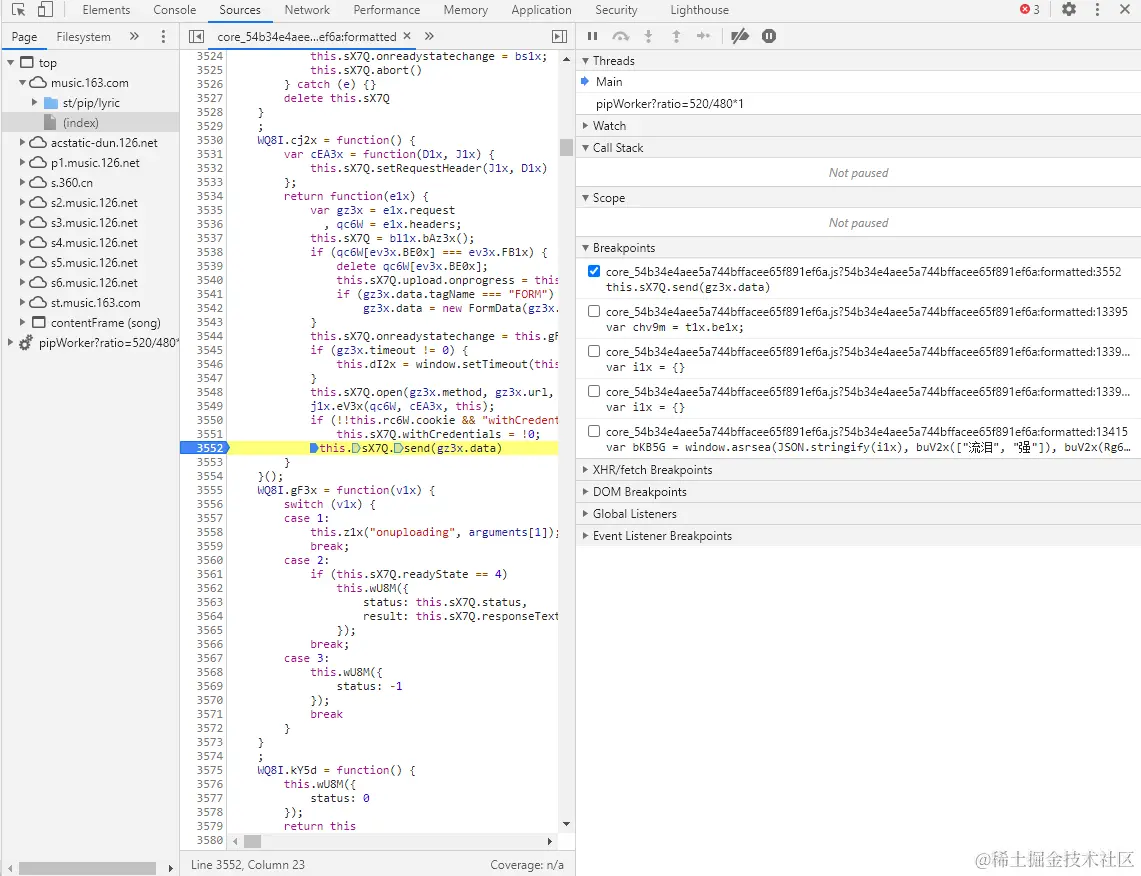Enable the breakpoint at line 13395

594,311
